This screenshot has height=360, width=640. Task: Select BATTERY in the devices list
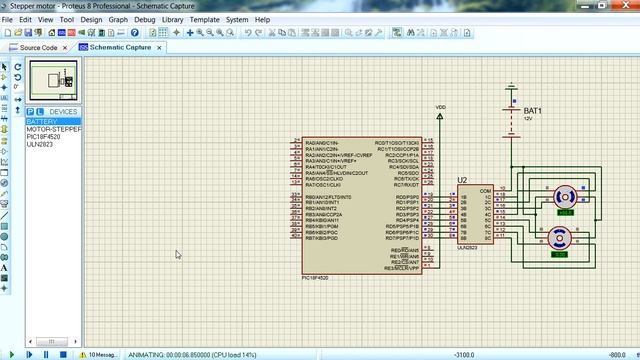[53, 122]
